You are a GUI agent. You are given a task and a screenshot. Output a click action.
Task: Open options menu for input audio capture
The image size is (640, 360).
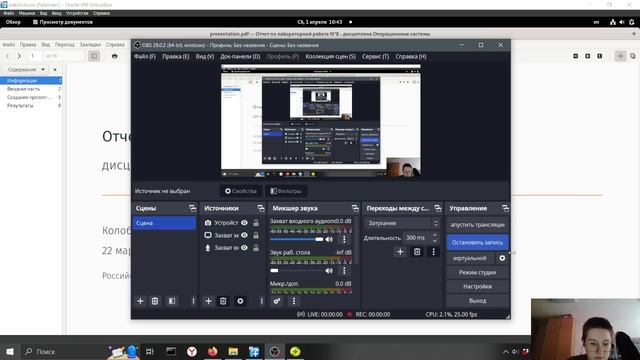(x=344, y=239)
